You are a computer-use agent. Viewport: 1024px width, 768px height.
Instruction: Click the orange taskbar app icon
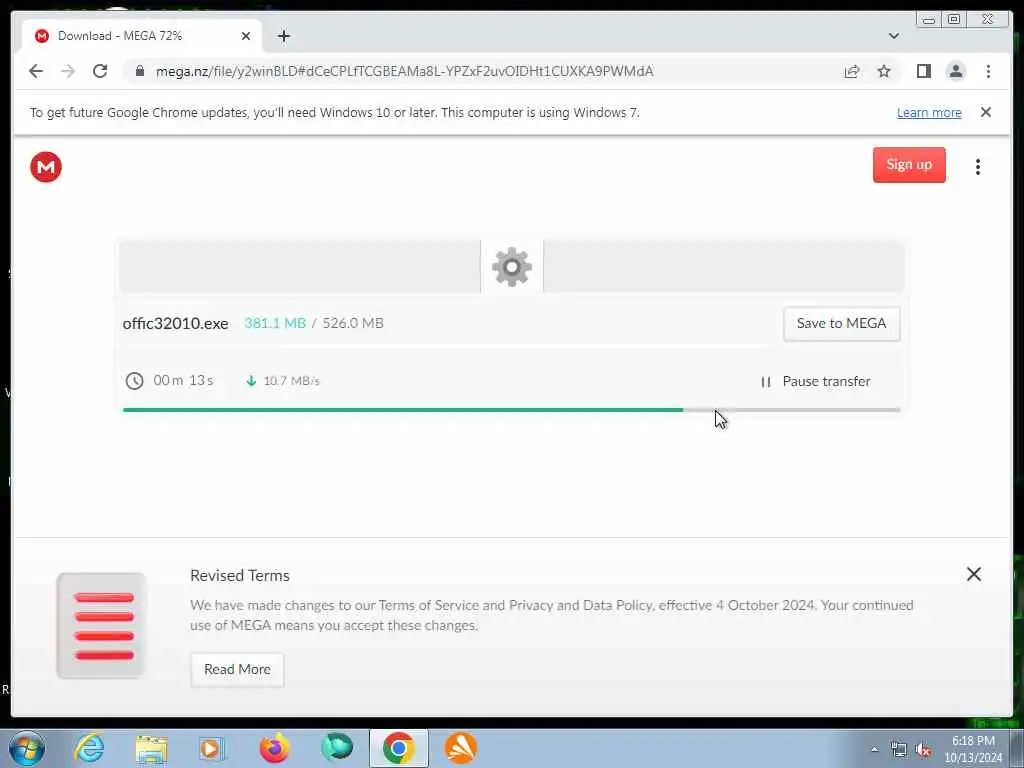pyautogui.click(x=461, y=748)
